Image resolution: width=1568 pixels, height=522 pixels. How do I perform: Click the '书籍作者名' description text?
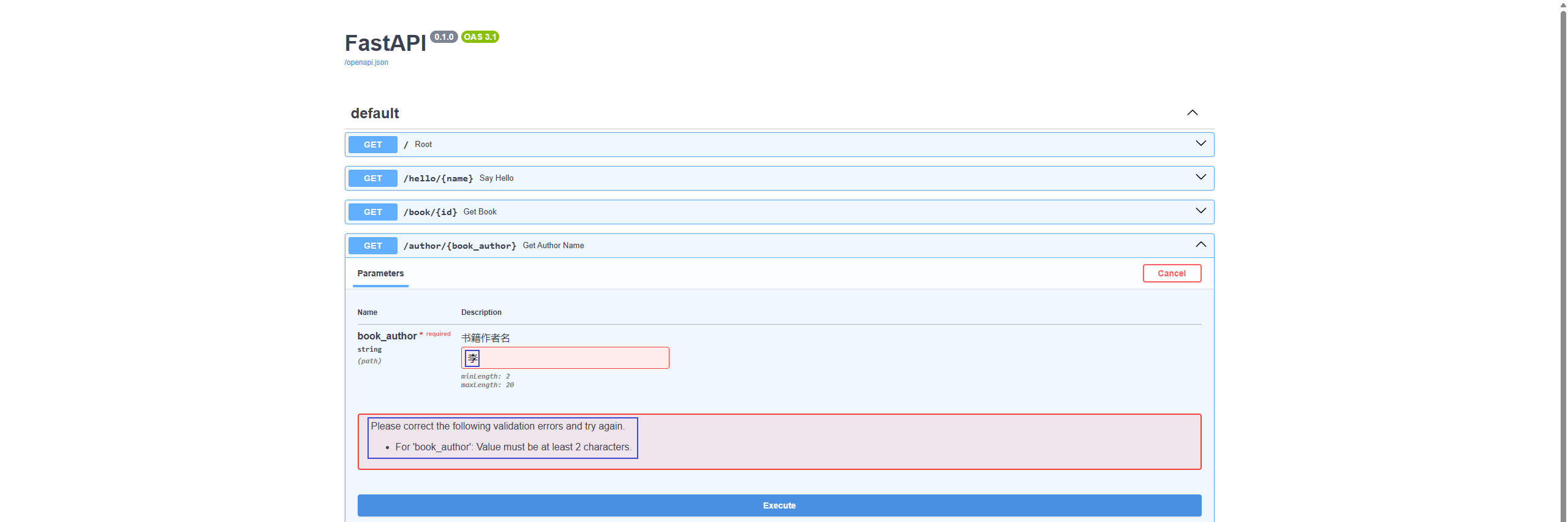pos(486,338)
